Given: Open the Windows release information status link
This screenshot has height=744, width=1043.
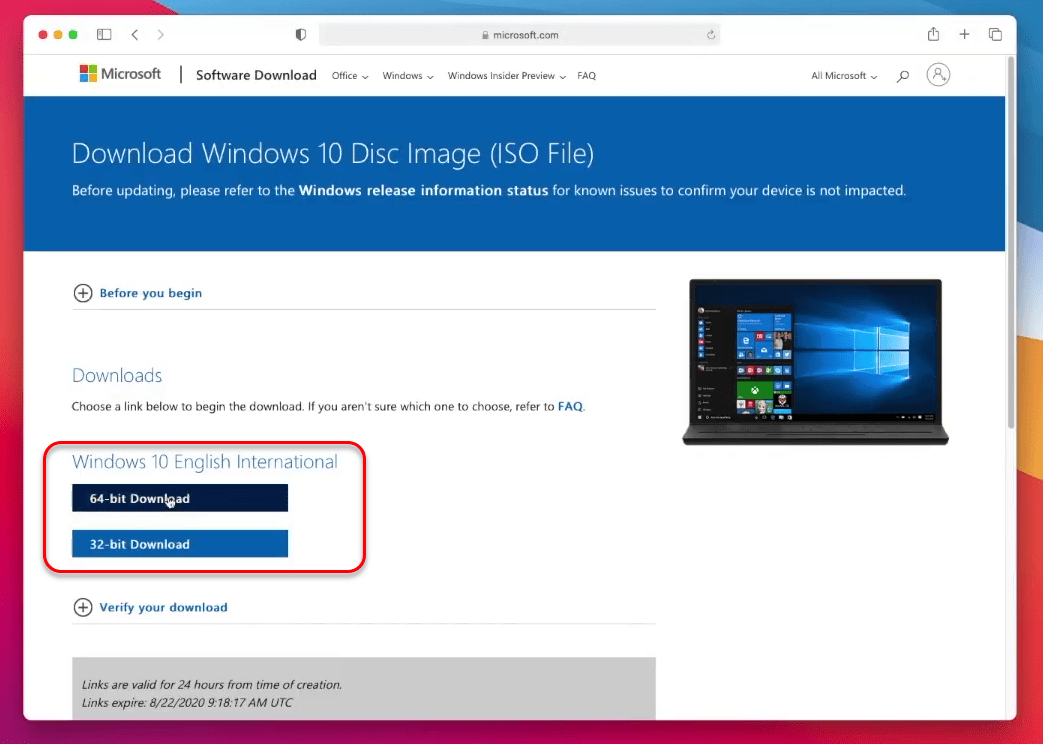Looking at the screenshot, I should (x=423, y=190).
